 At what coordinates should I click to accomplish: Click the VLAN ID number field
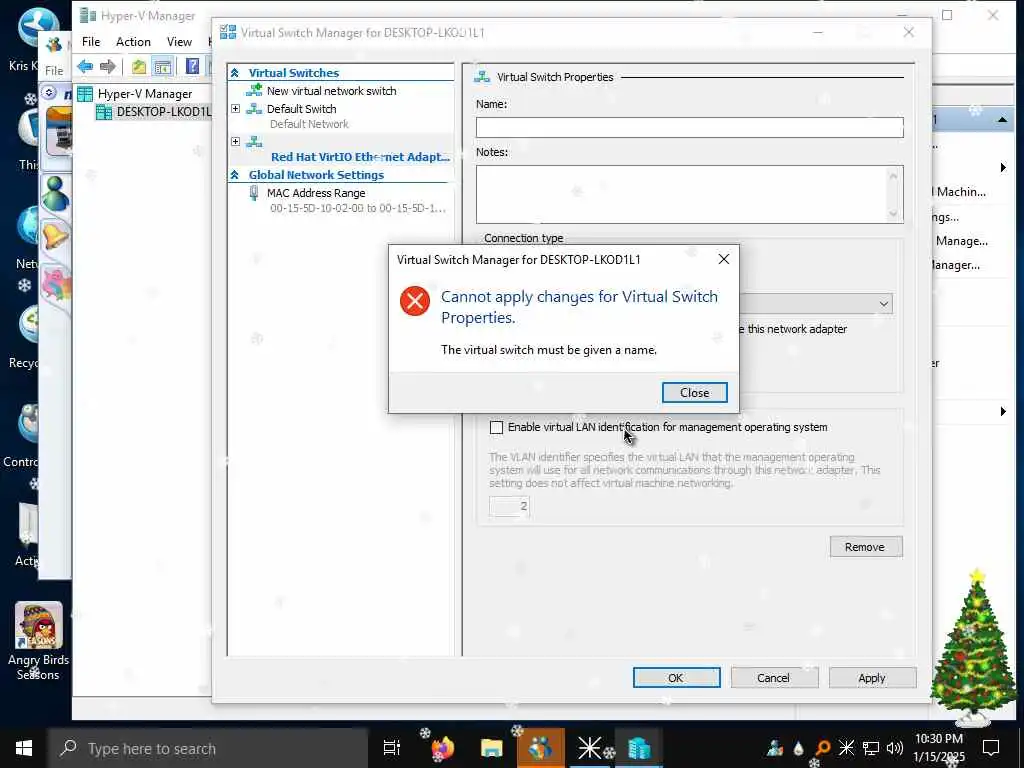tap(509, 506)
